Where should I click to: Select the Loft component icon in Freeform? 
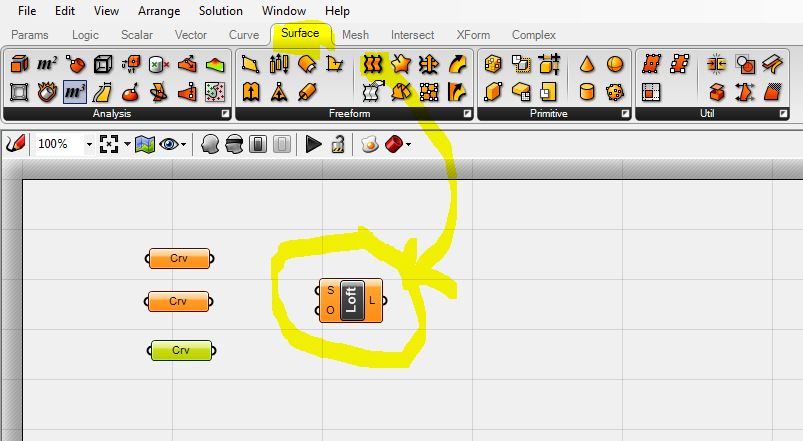(373, 65)
